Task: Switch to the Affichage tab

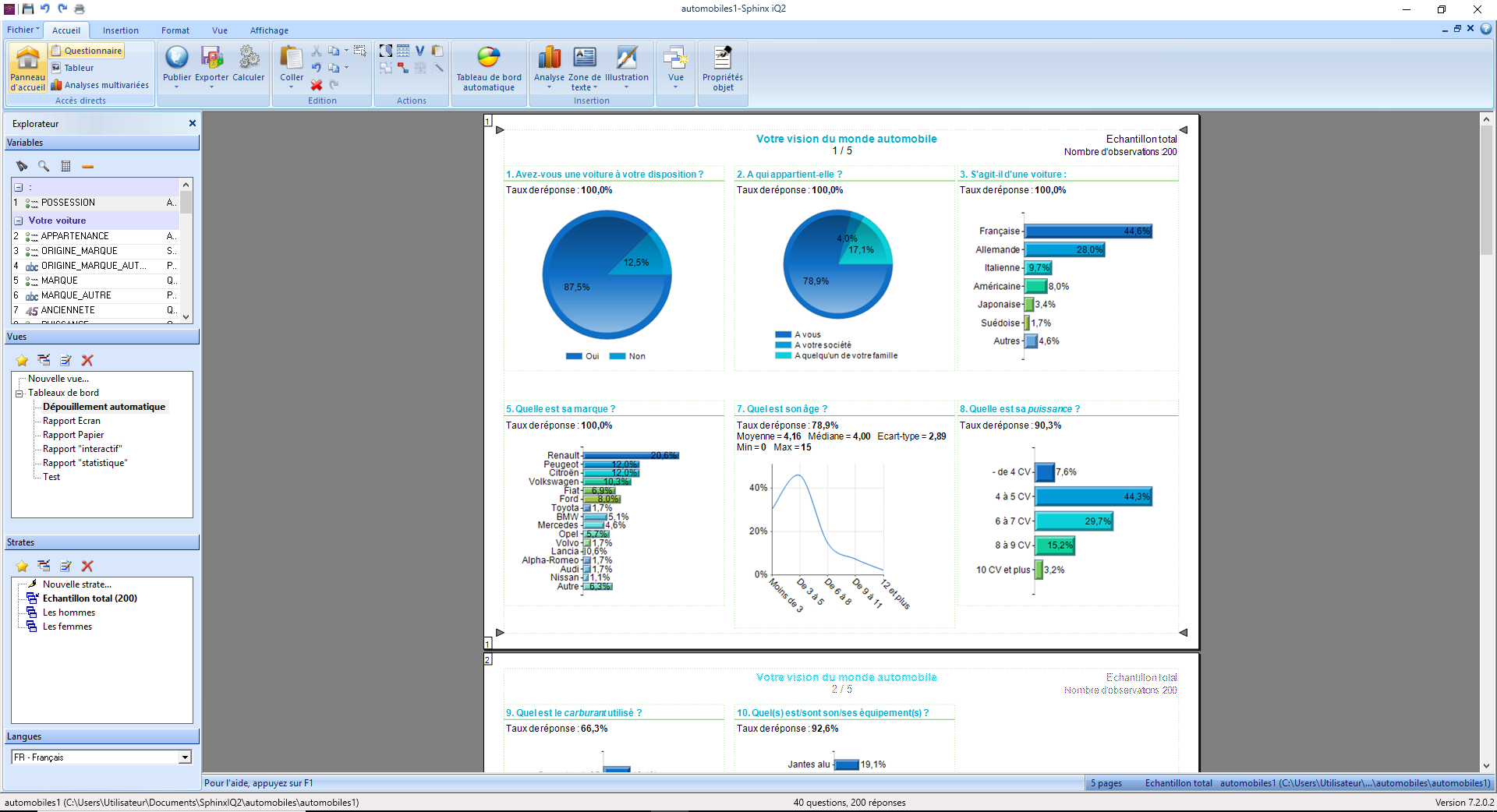Action: (x=269, y=30)
